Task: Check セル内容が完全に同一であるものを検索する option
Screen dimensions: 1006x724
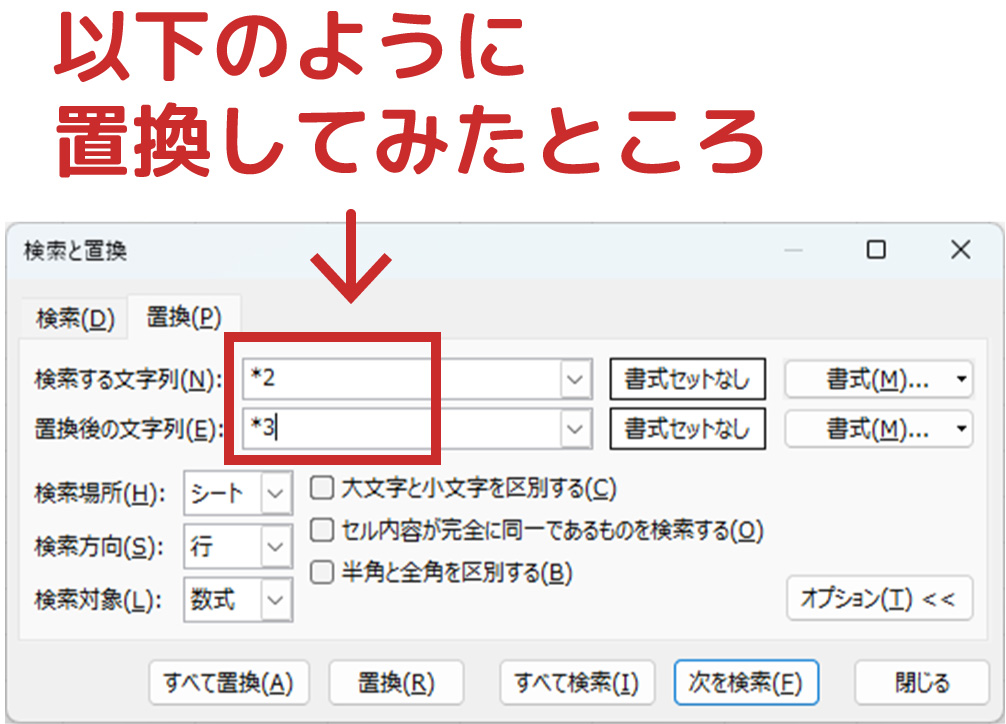Action: click(322, 530)
